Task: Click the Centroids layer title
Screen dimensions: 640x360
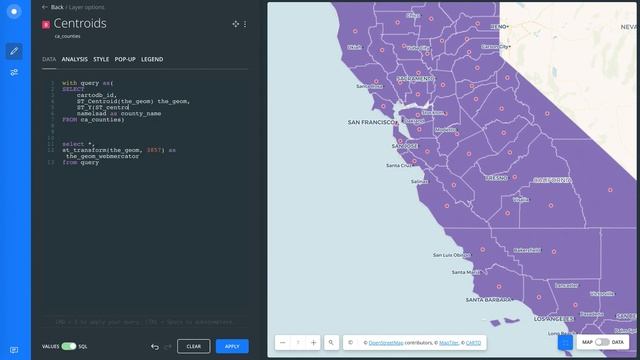Action: [x=80, y=23]
